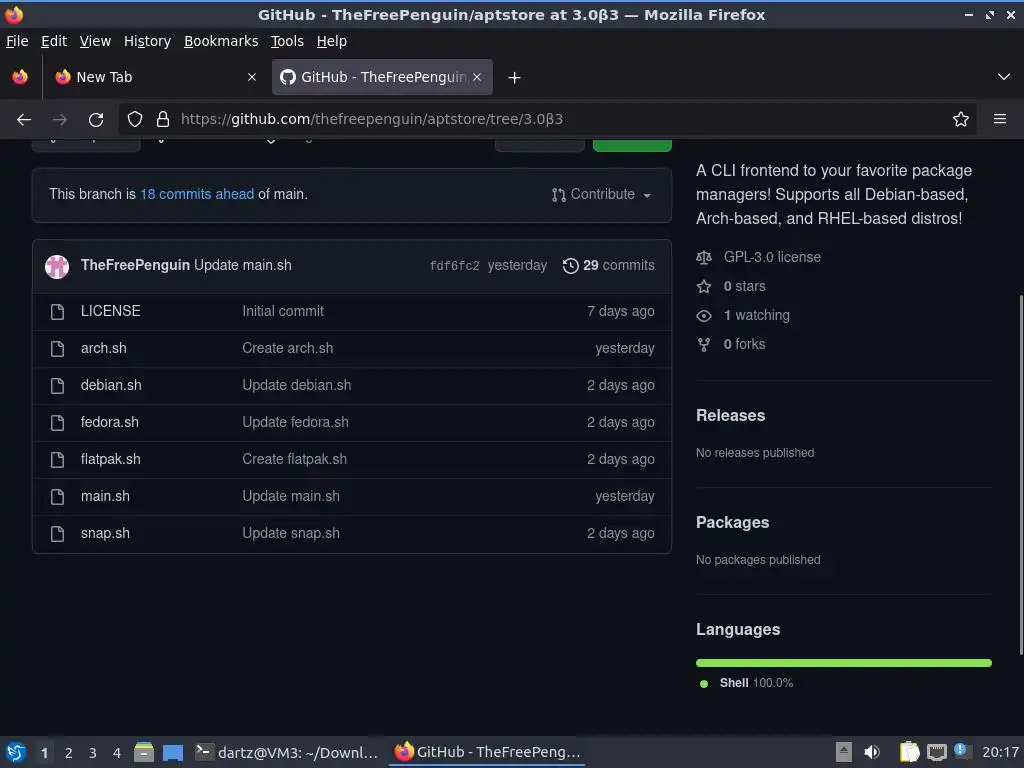This screenshot has height=768, width=1024.
Task: Open the Packages heading link
Action: pyautogui.click(x=732, y=522)
